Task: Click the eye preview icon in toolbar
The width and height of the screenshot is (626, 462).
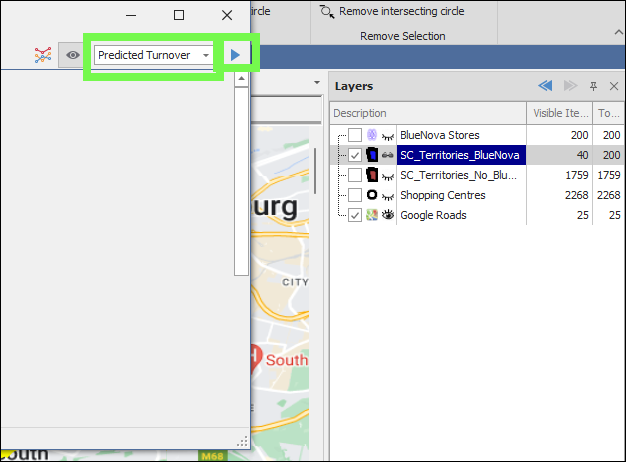Action: coord(72,55)
